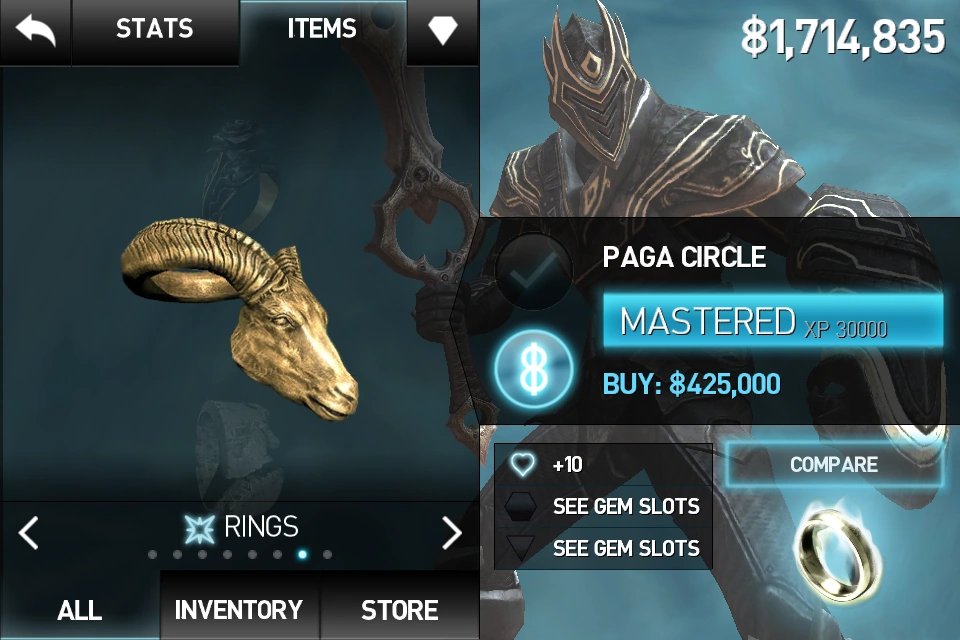Tap the triangle gem slot icon
This screenshot has width=960, height=640.
(520, 547)
